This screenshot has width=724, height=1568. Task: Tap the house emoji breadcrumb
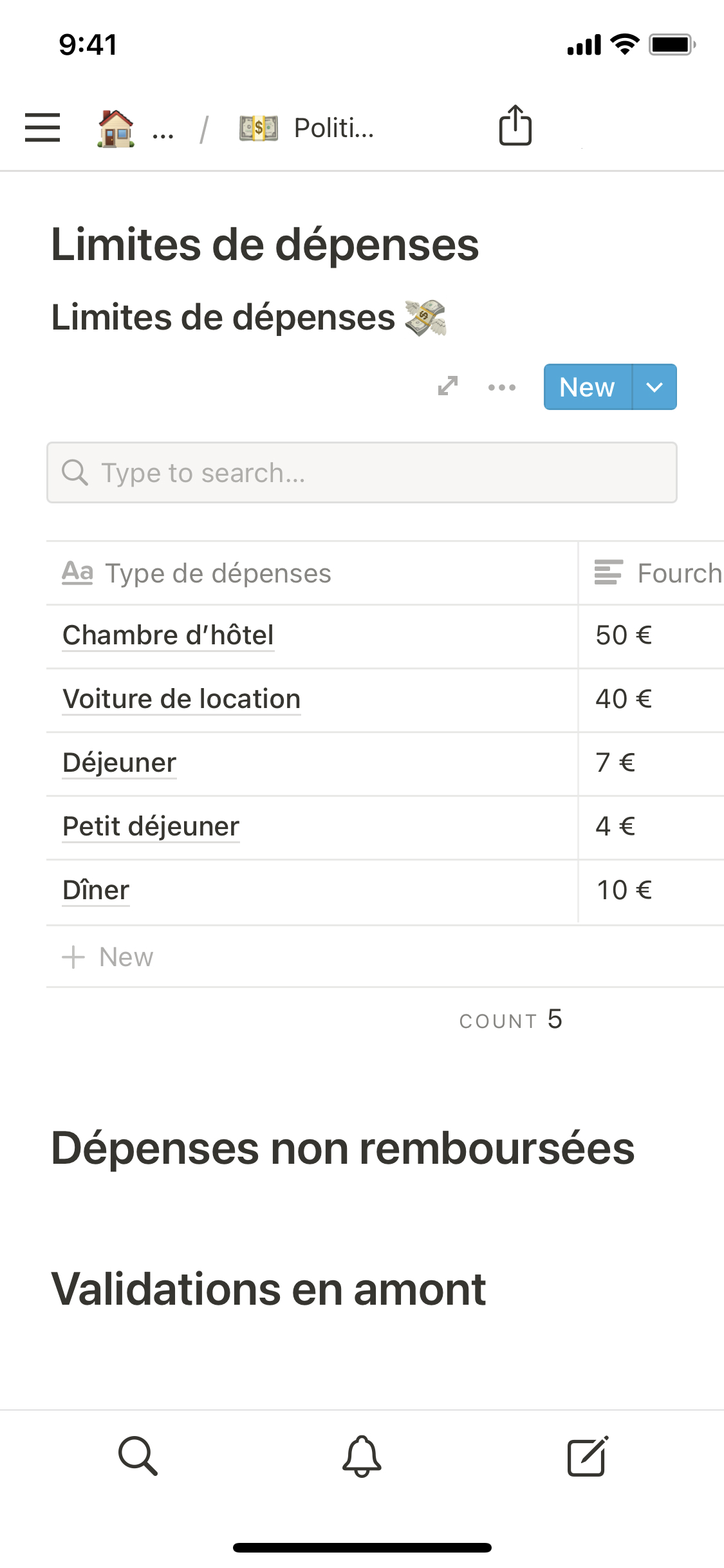pos(116,128)
